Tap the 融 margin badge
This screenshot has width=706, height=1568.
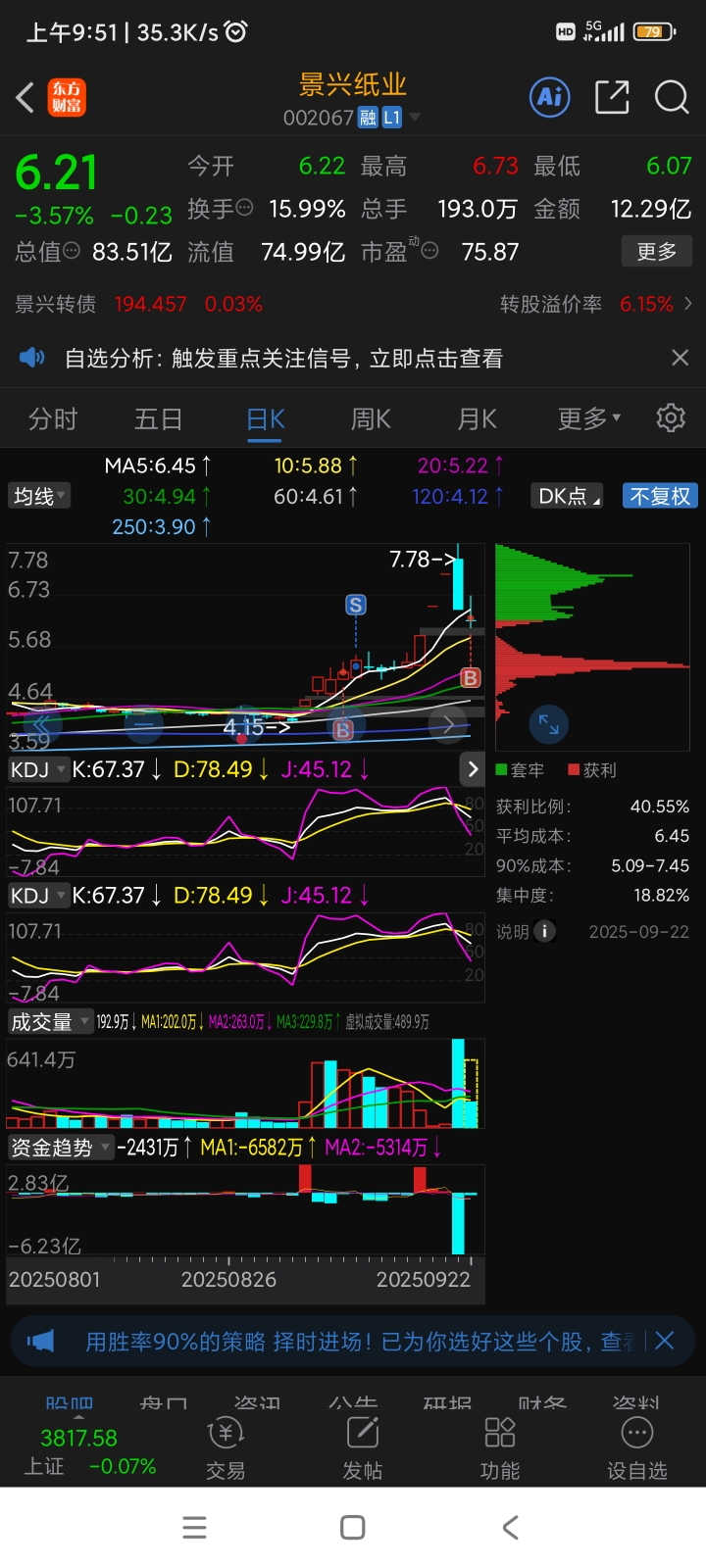tap(368, 118)
